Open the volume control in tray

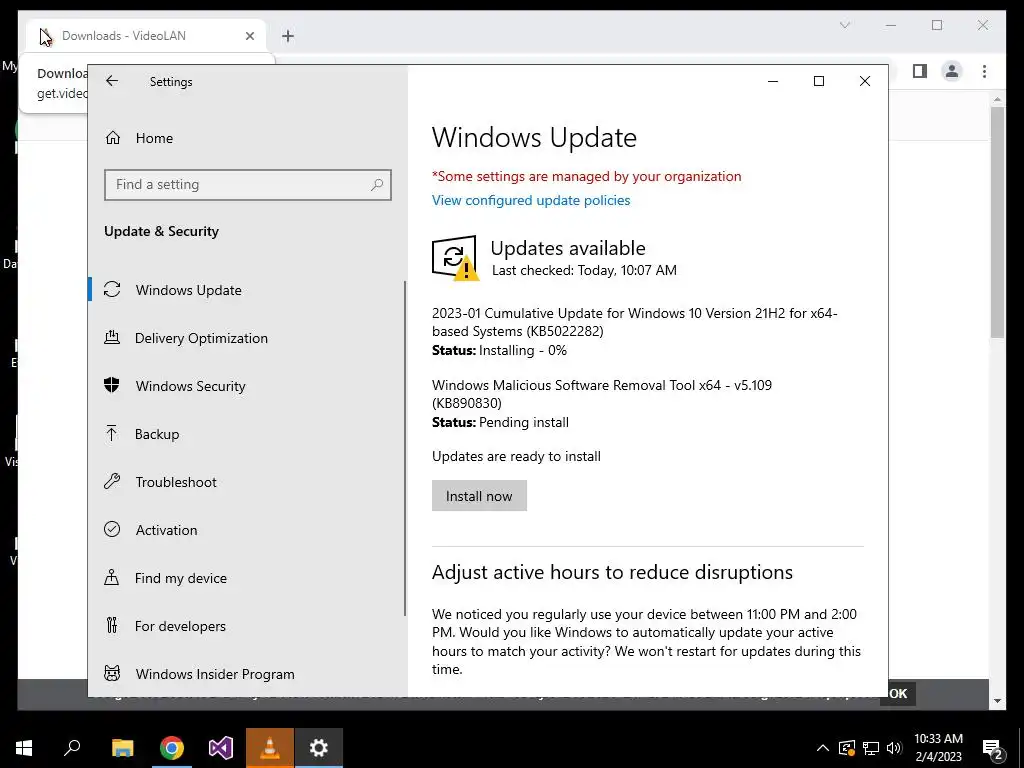coord(894,748)
